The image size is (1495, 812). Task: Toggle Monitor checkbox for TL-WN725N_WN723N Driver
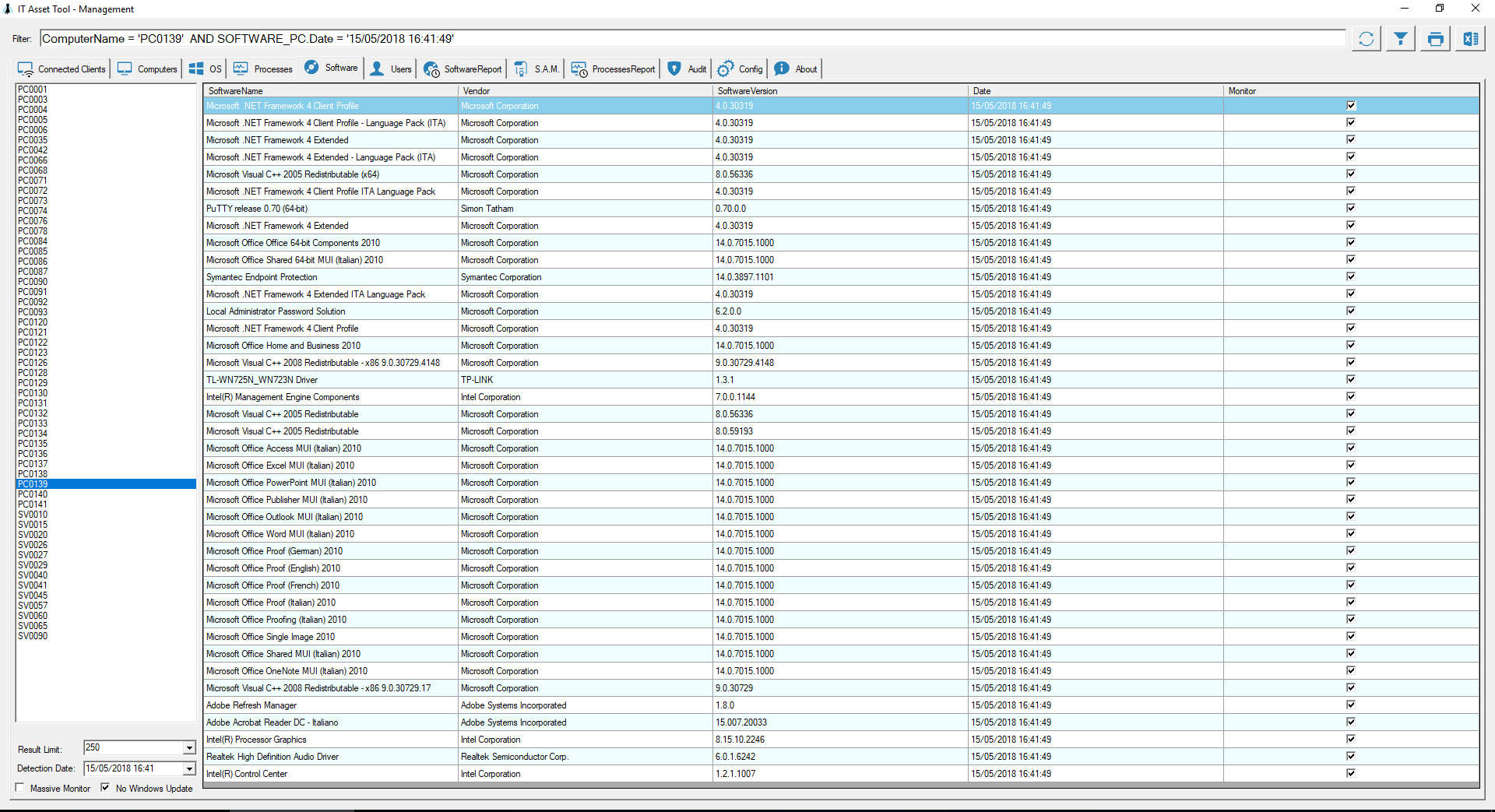pyautogui.click(x=1351, y=379)
